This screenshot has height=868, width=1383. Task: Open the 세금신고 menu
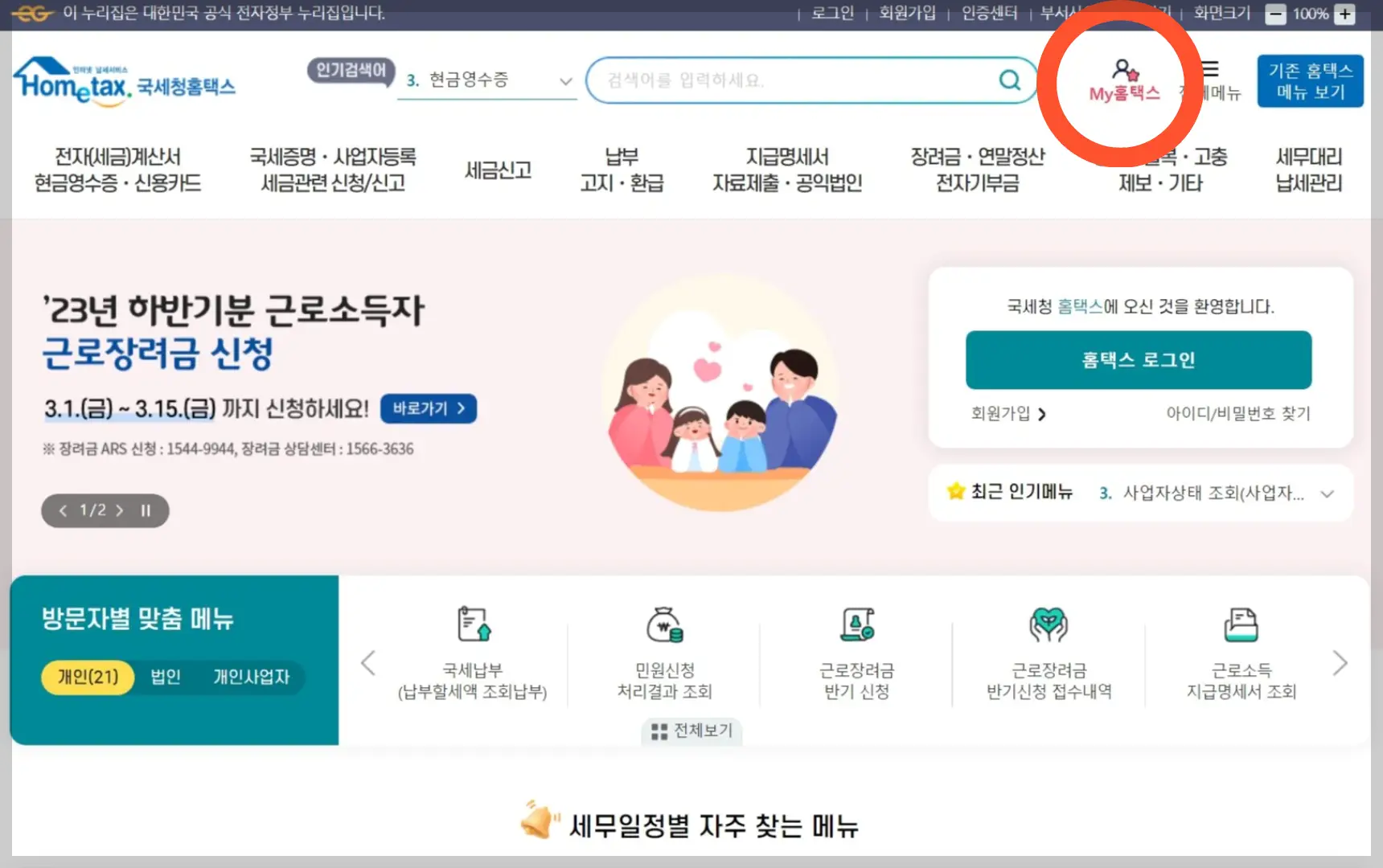pos(497,170)
